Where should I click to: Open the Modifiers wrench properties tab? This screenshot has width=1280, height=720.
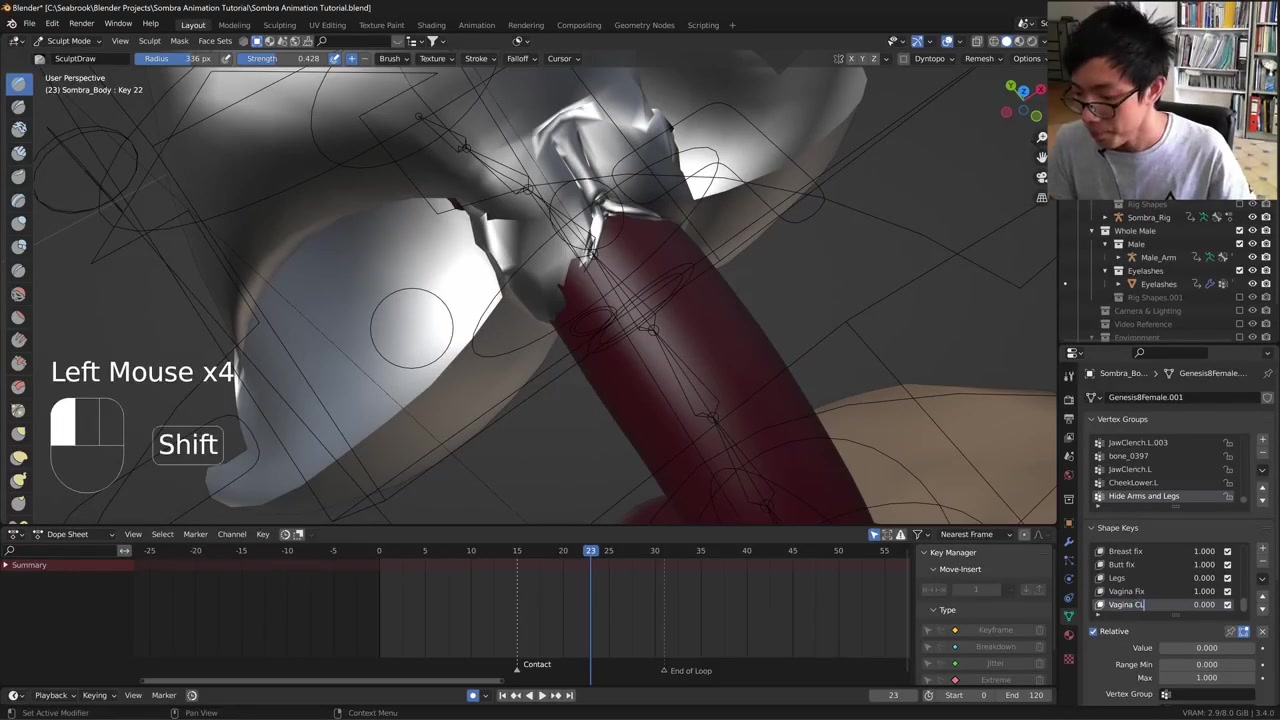pos(1069,541)
